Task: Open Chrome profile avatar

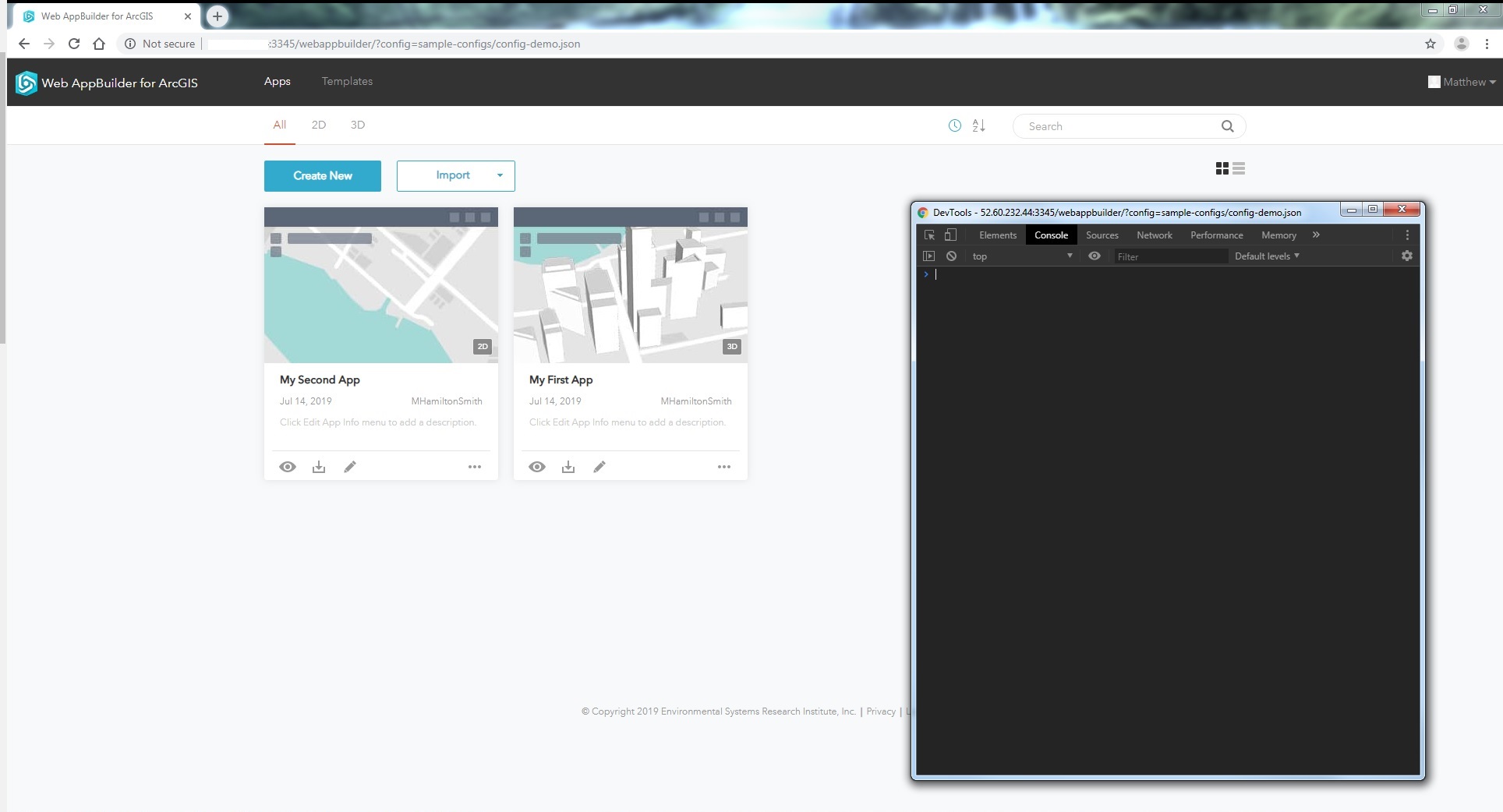Action: (1462, 44)
